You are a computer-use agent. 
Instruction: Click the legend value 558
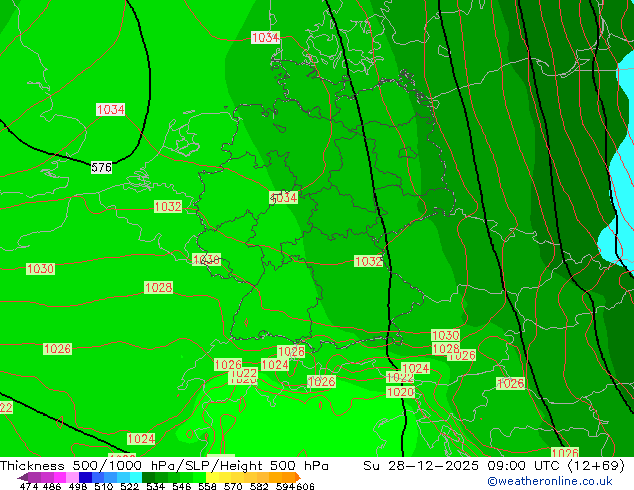coord(207,486)
